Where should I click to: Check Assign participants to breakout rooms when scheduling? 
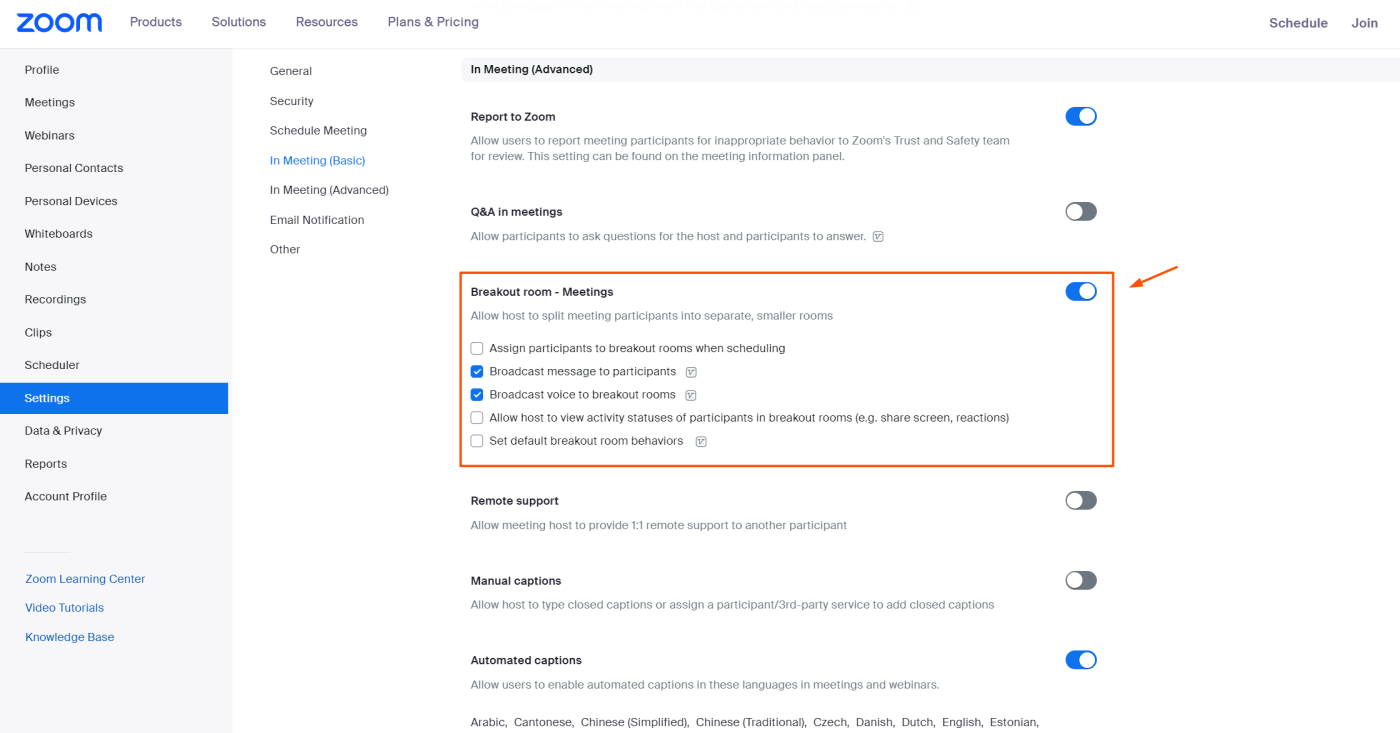pyautogui.click(x=477, y=349)
